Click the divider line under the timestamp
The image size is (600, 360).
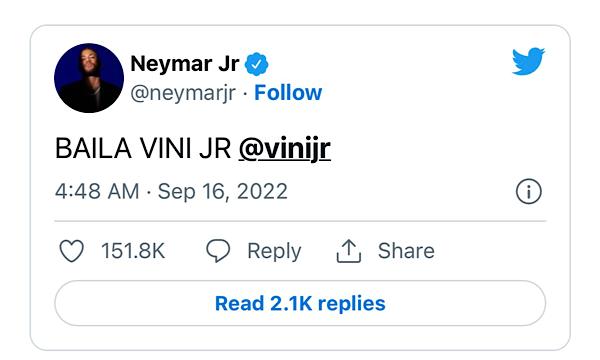tap(300, 221)
